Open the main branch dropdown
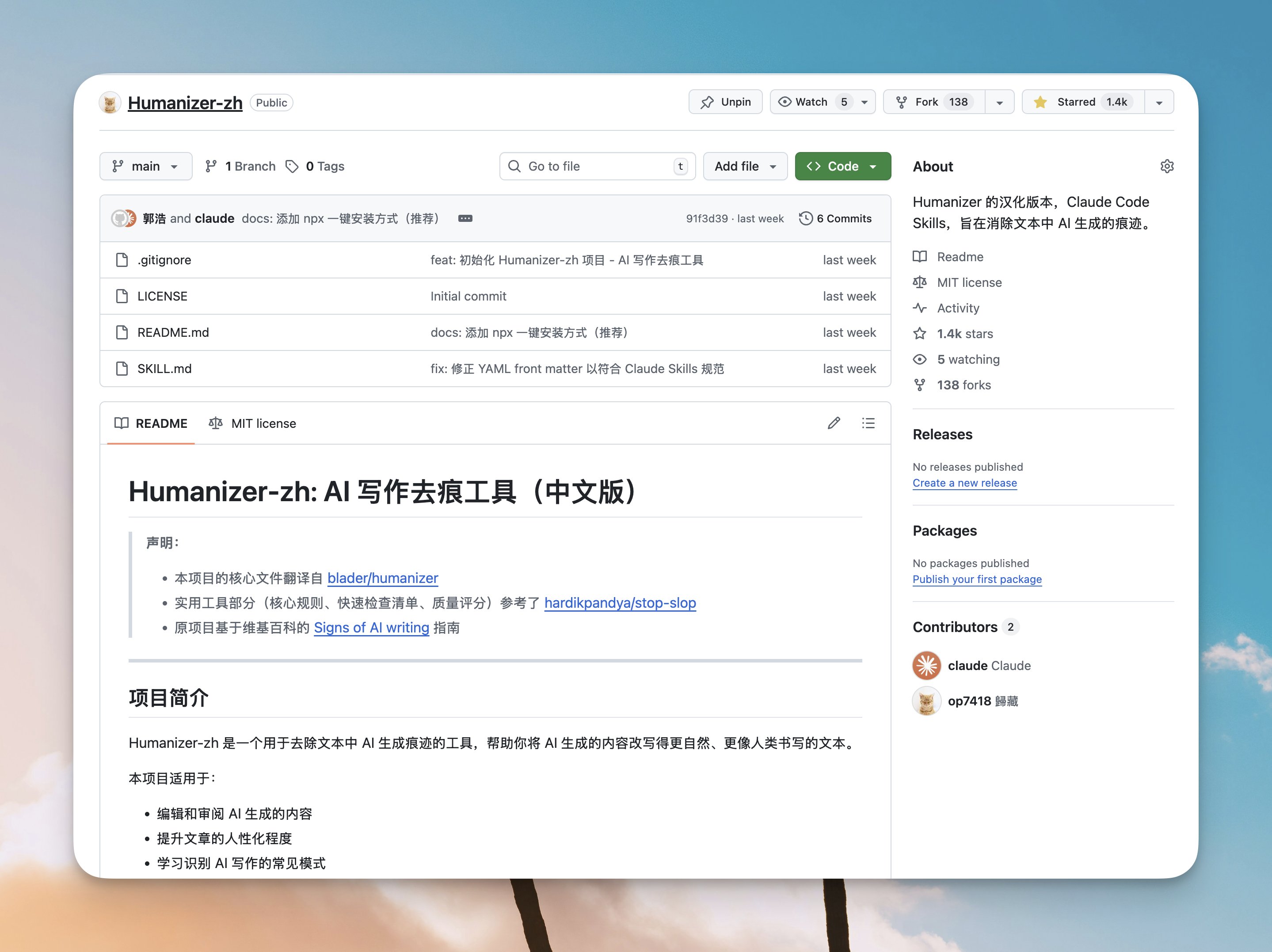 145,166
